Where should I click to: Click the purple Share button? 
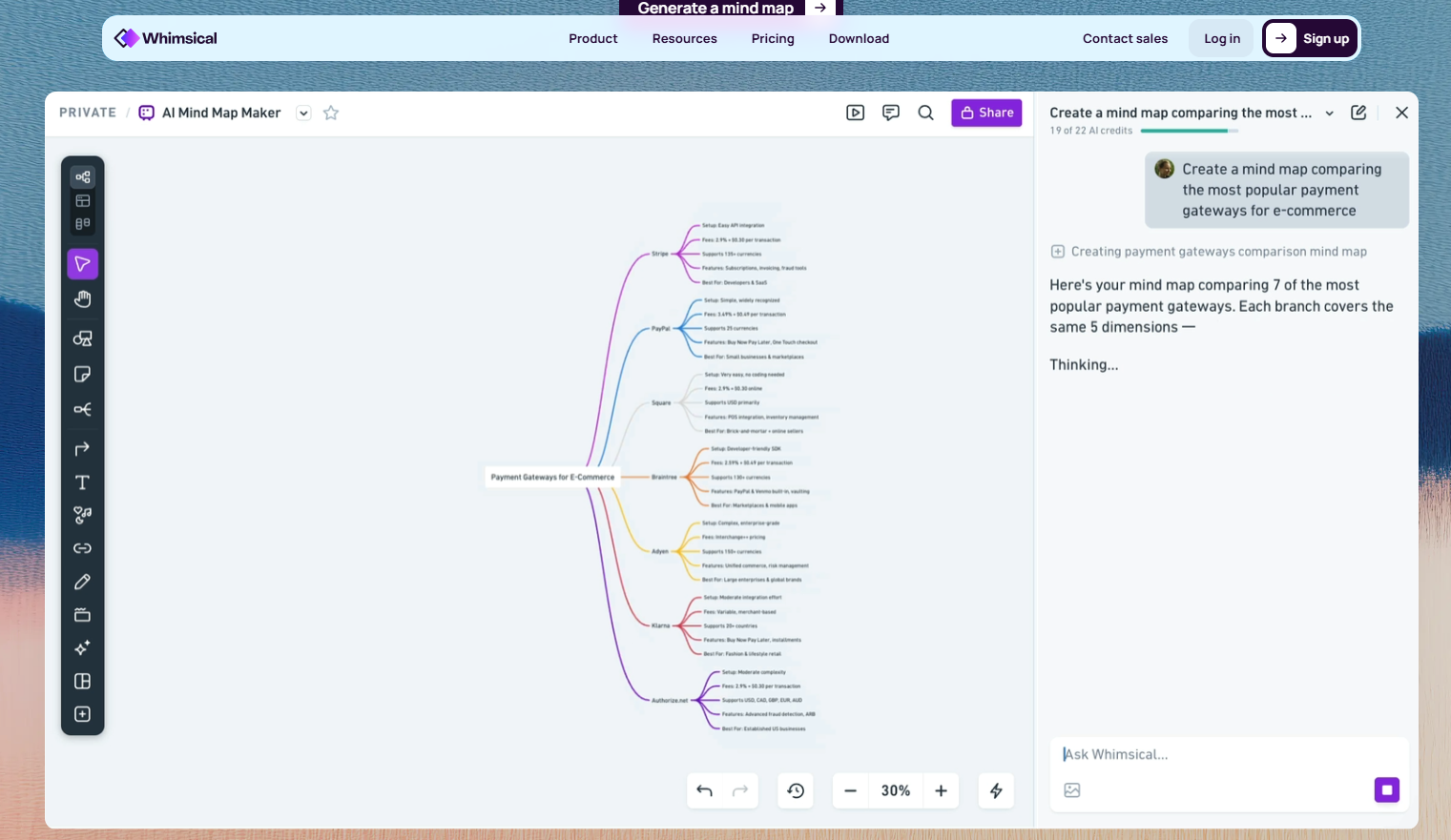coord(986,113)
